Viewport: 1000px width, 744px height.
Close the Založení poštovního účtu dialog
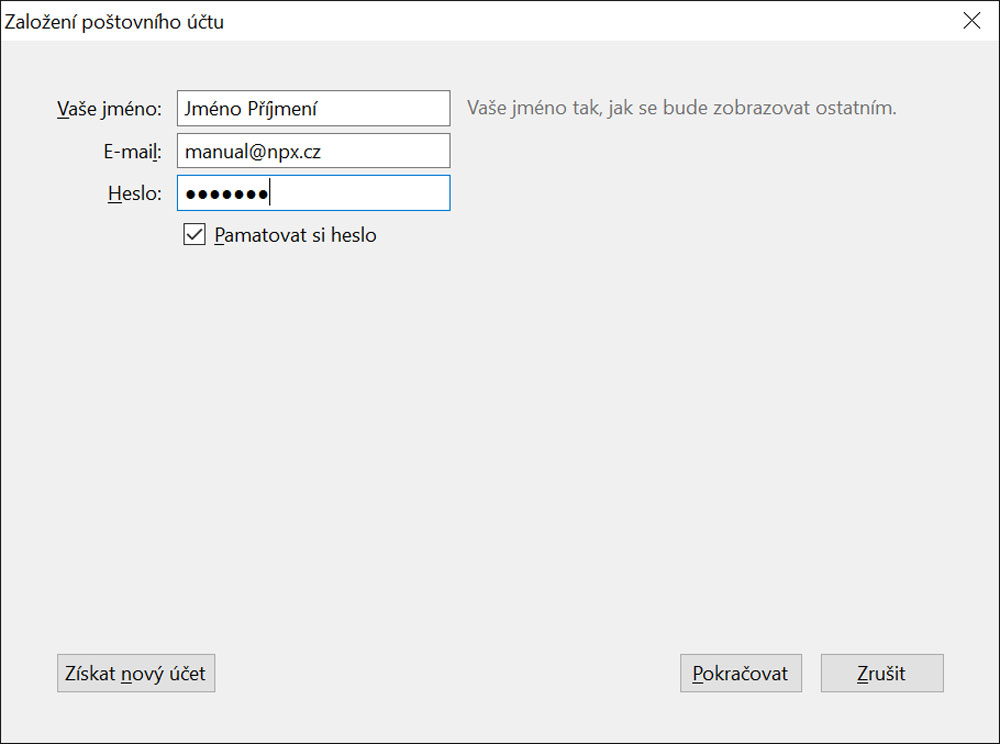coord(971,21)
